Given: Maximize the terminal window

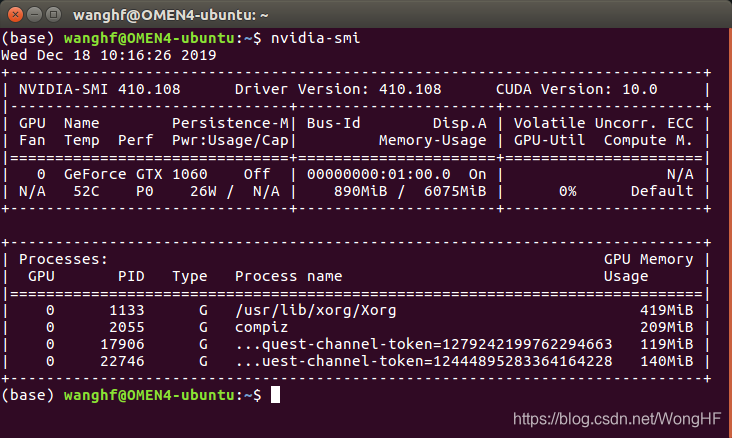Looking at the screenshot, I should 54,14.
